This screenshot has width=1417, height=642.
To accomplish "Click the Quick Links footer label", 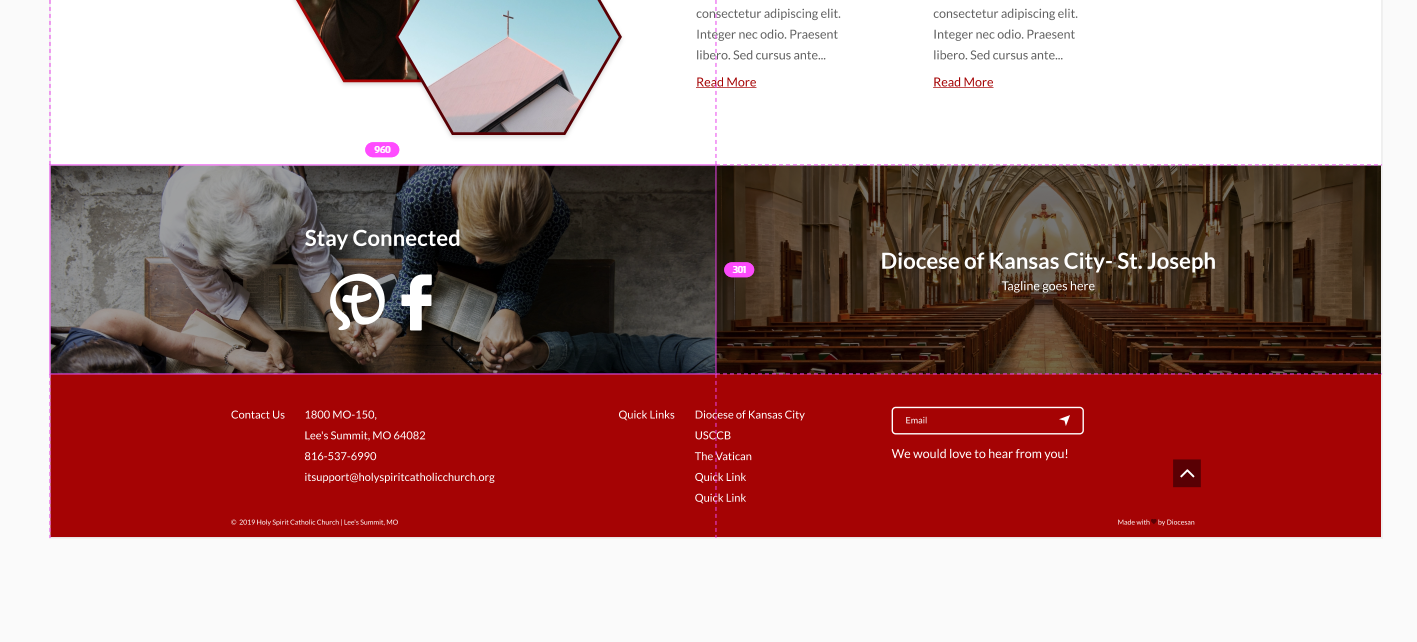I will pyautogui.click(x=646, y=415).
